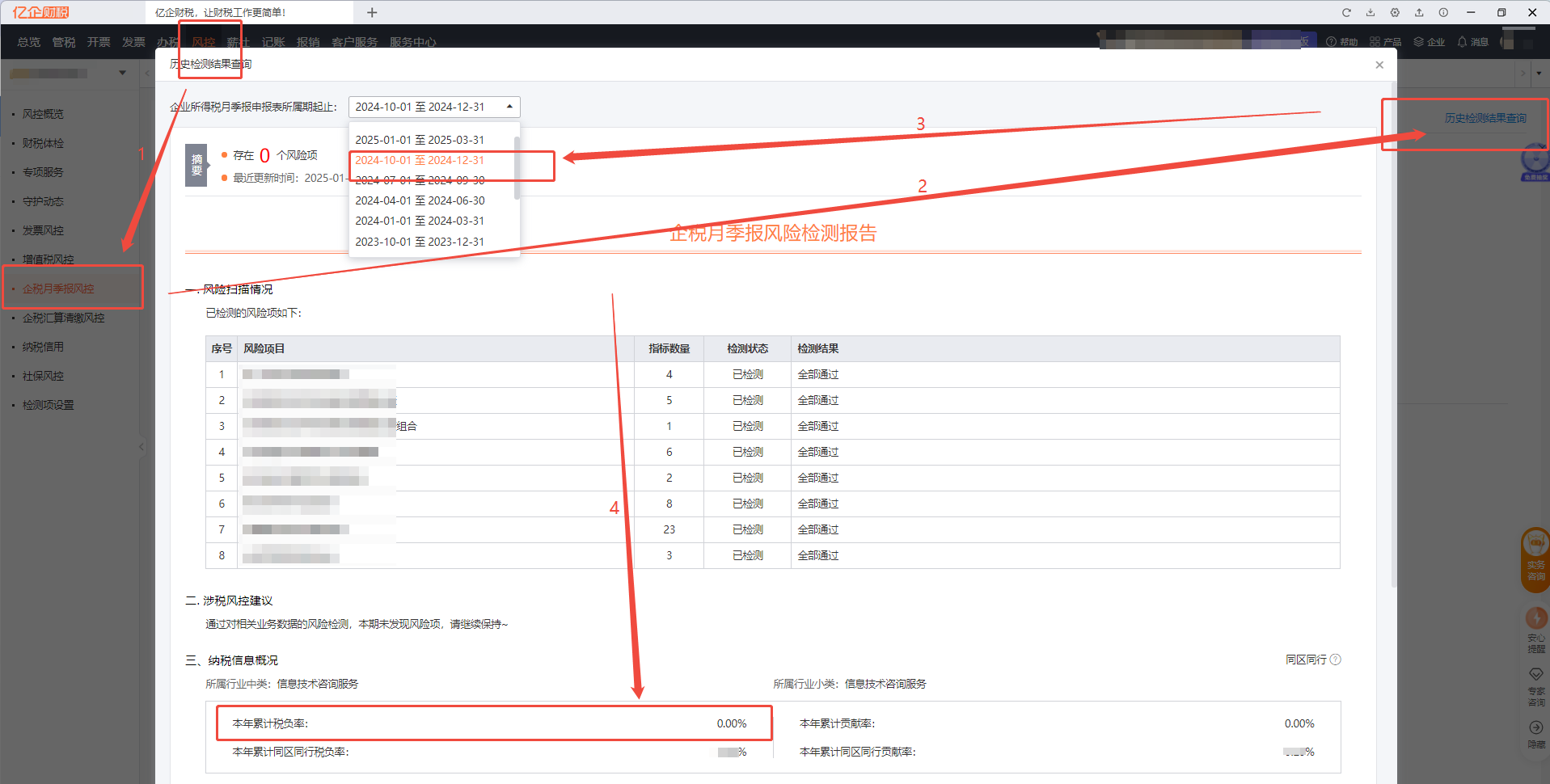Close the 历史检测结果查询 dialog
This screenshot has height=784, width=1550.
click(1379, 65)
